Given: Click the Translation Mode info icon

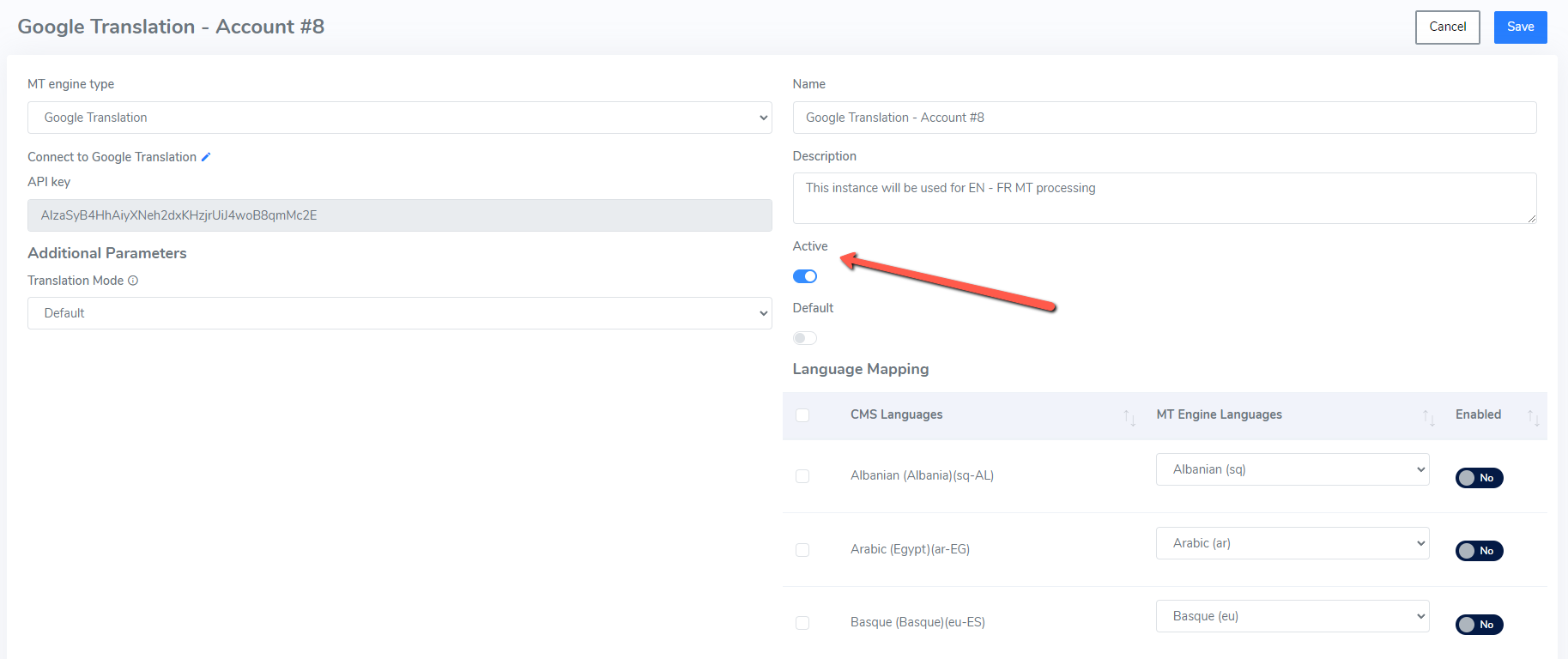Looking at the screenshot, I should [x=133, y=281].
